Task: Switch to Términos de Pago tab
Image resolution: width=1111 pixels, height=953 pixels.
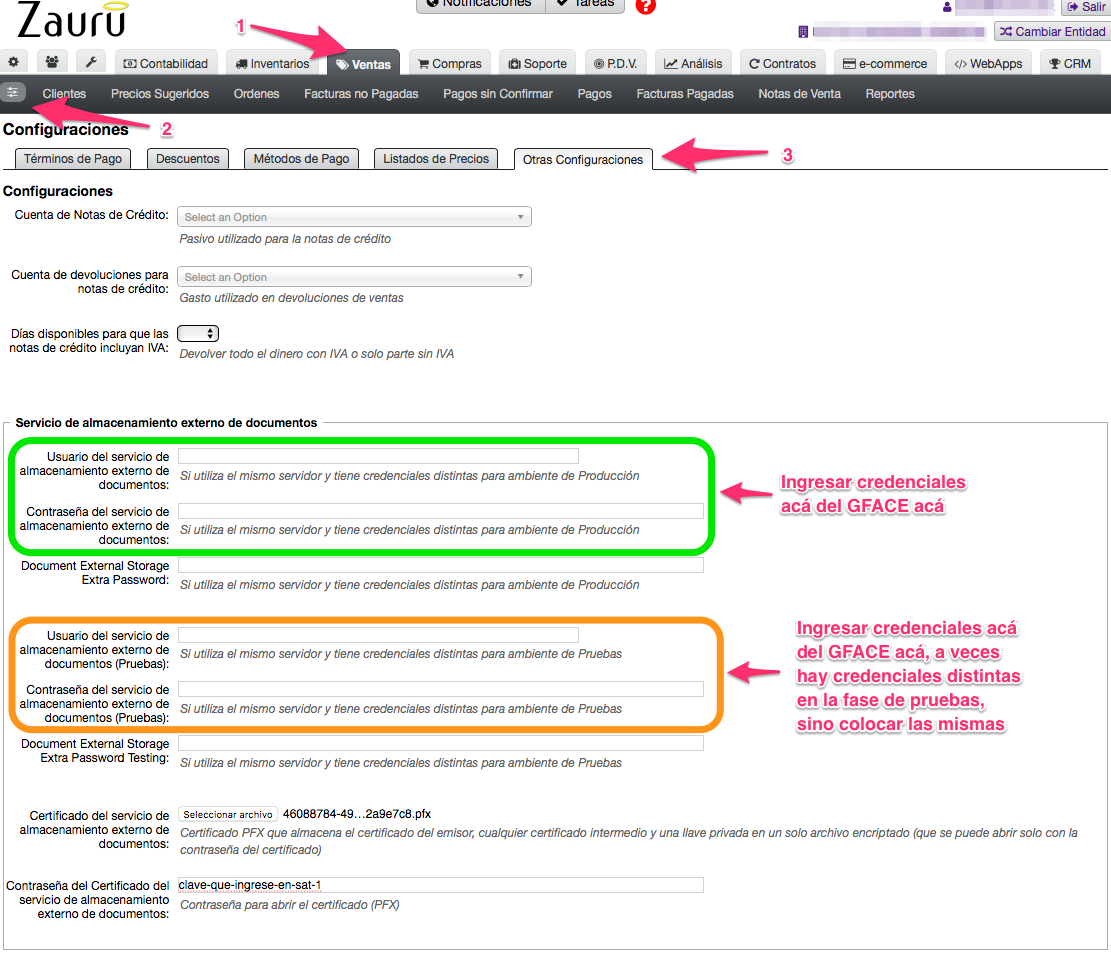Action: click(73, 159)
